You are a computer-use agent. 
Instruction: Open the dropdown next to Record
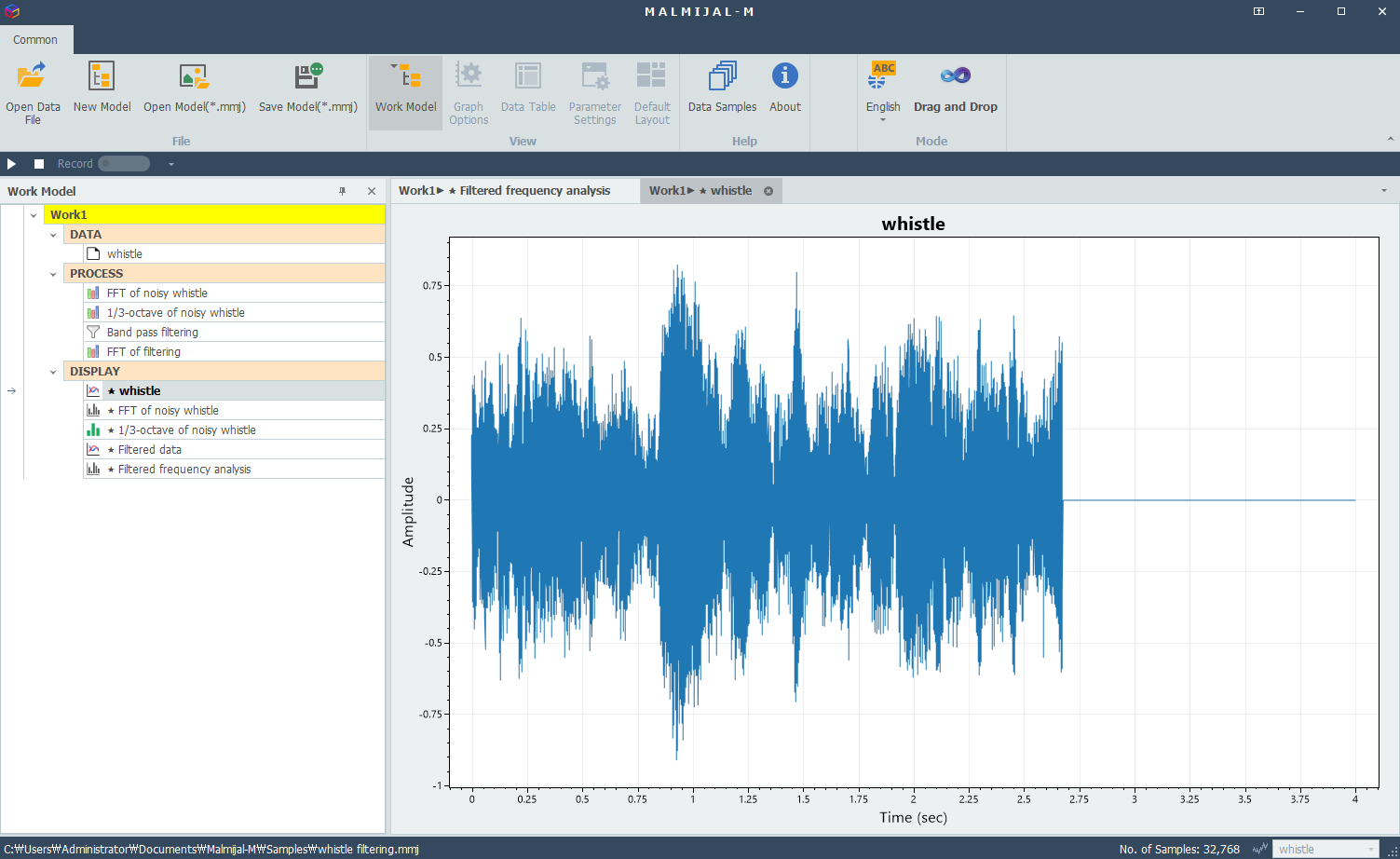[x=171, y=164]
